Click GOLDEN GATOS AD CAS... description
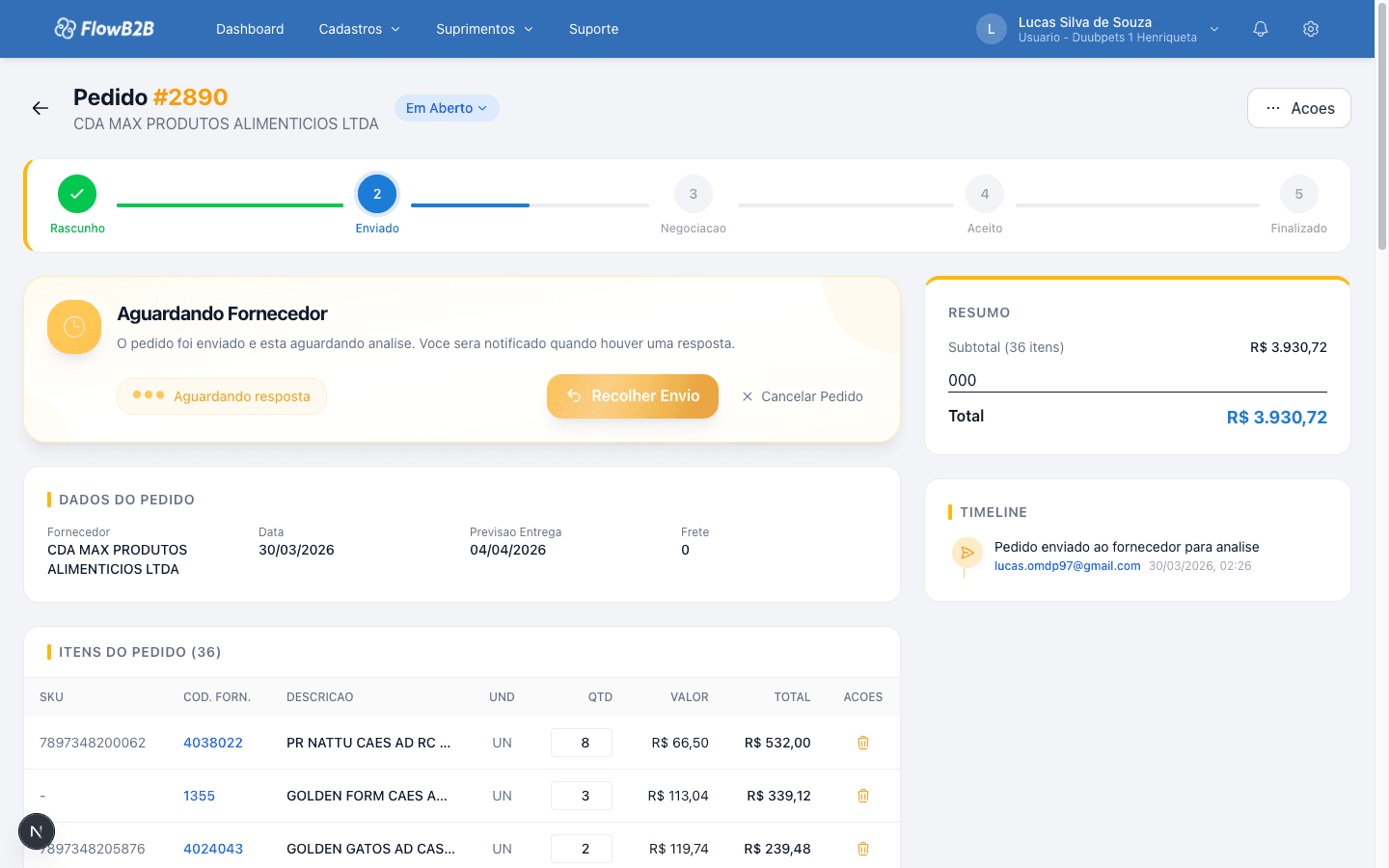Screen dimensions: 1389x868 point(370,849)
